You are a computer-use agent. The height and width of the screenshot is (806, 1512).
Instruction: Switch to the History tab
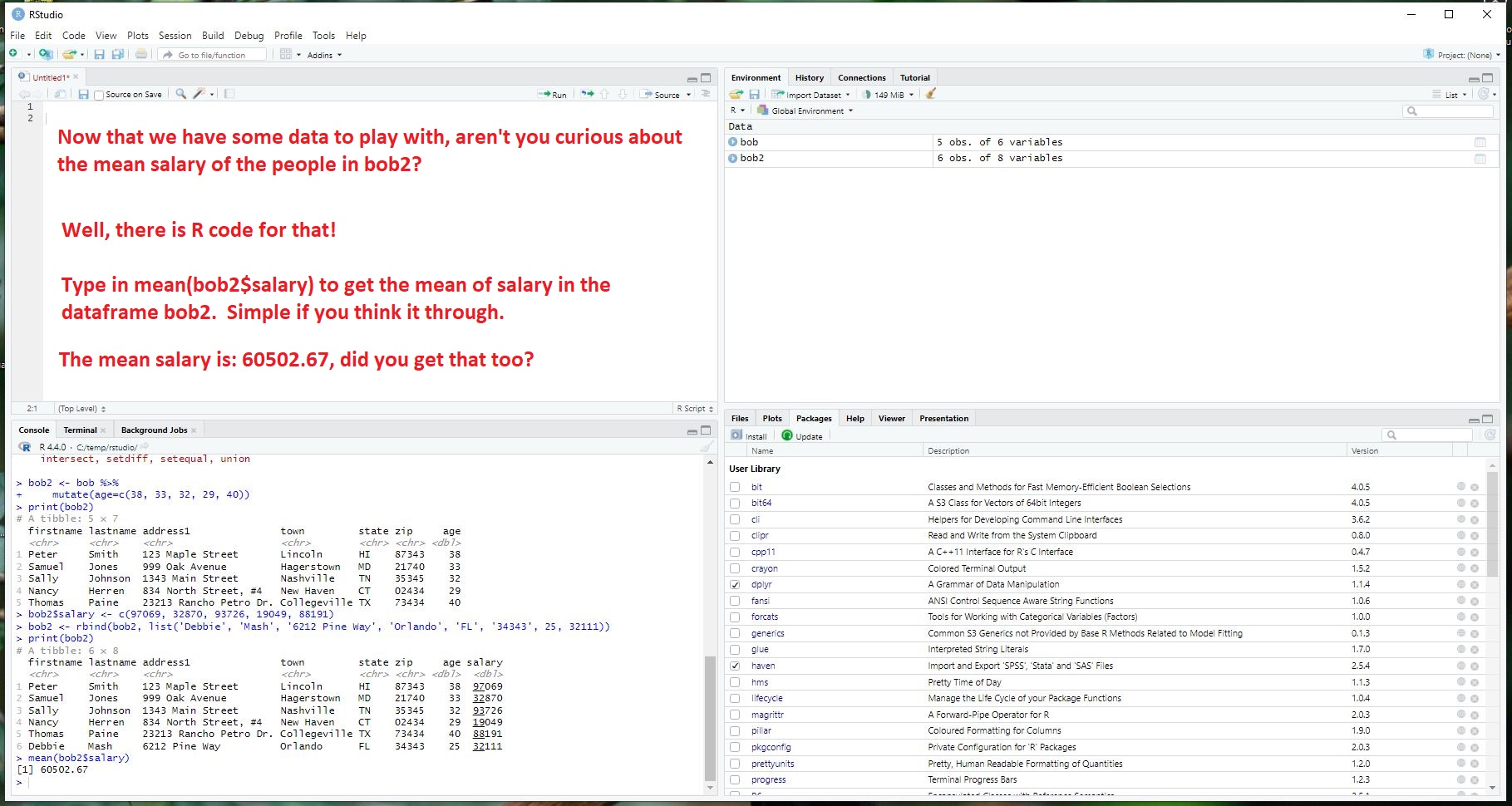809,78
